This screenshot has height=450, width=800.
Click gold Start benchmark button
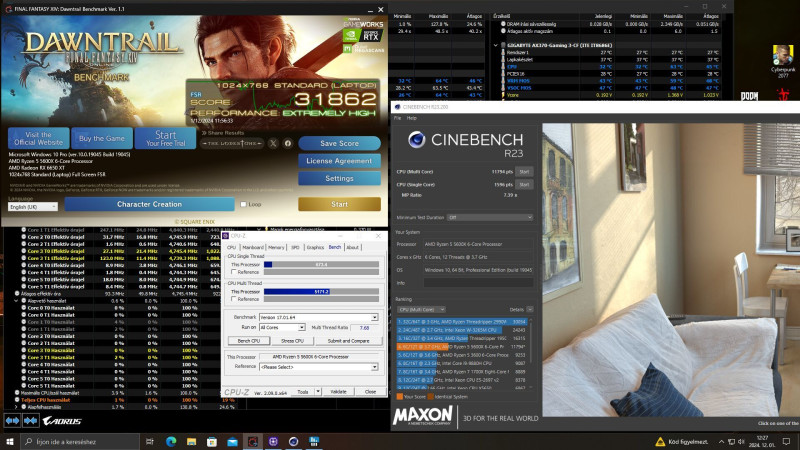339,204
